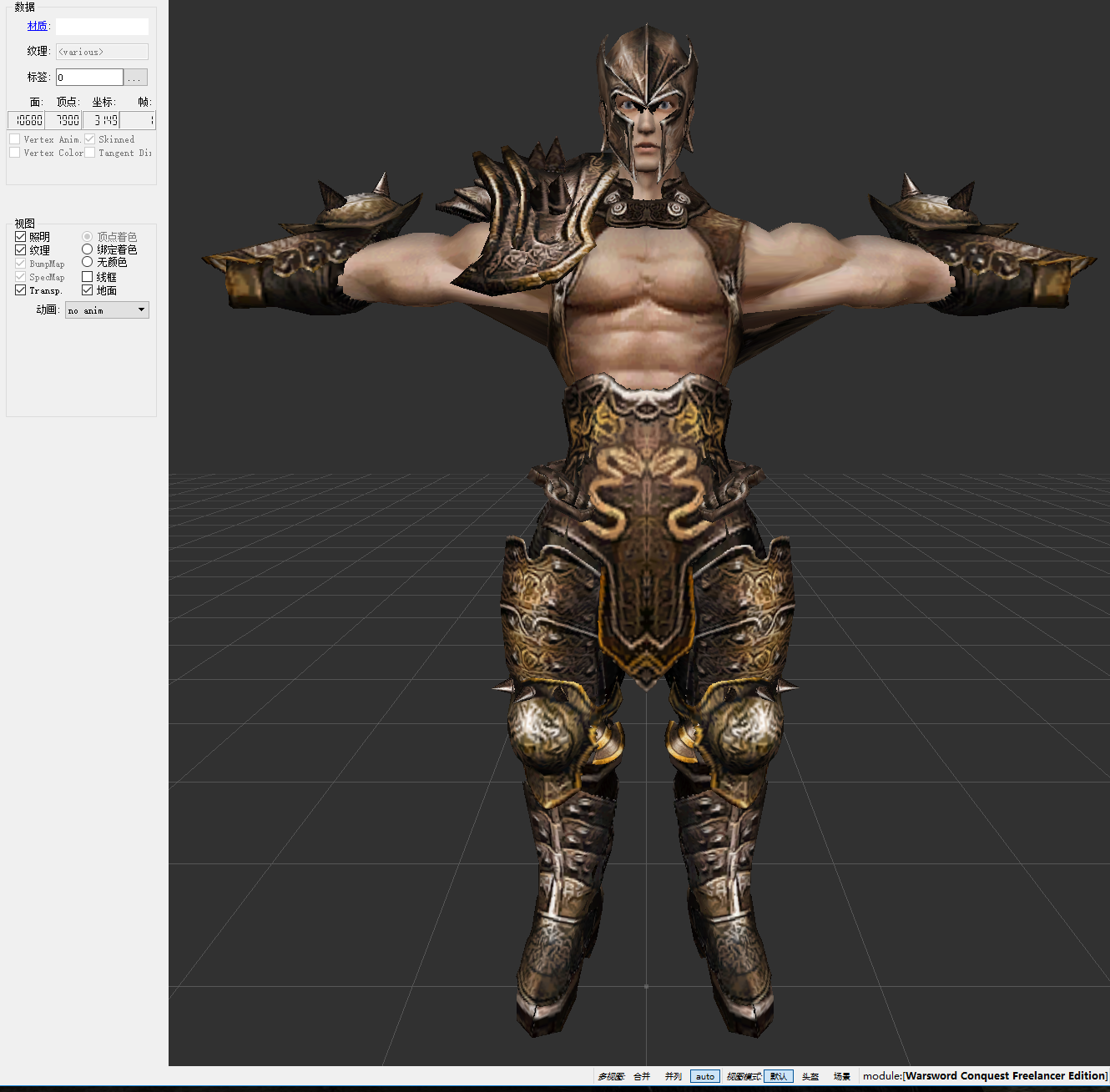
Task: Toggle the Skinned checkbox
Action: [89, 139]
